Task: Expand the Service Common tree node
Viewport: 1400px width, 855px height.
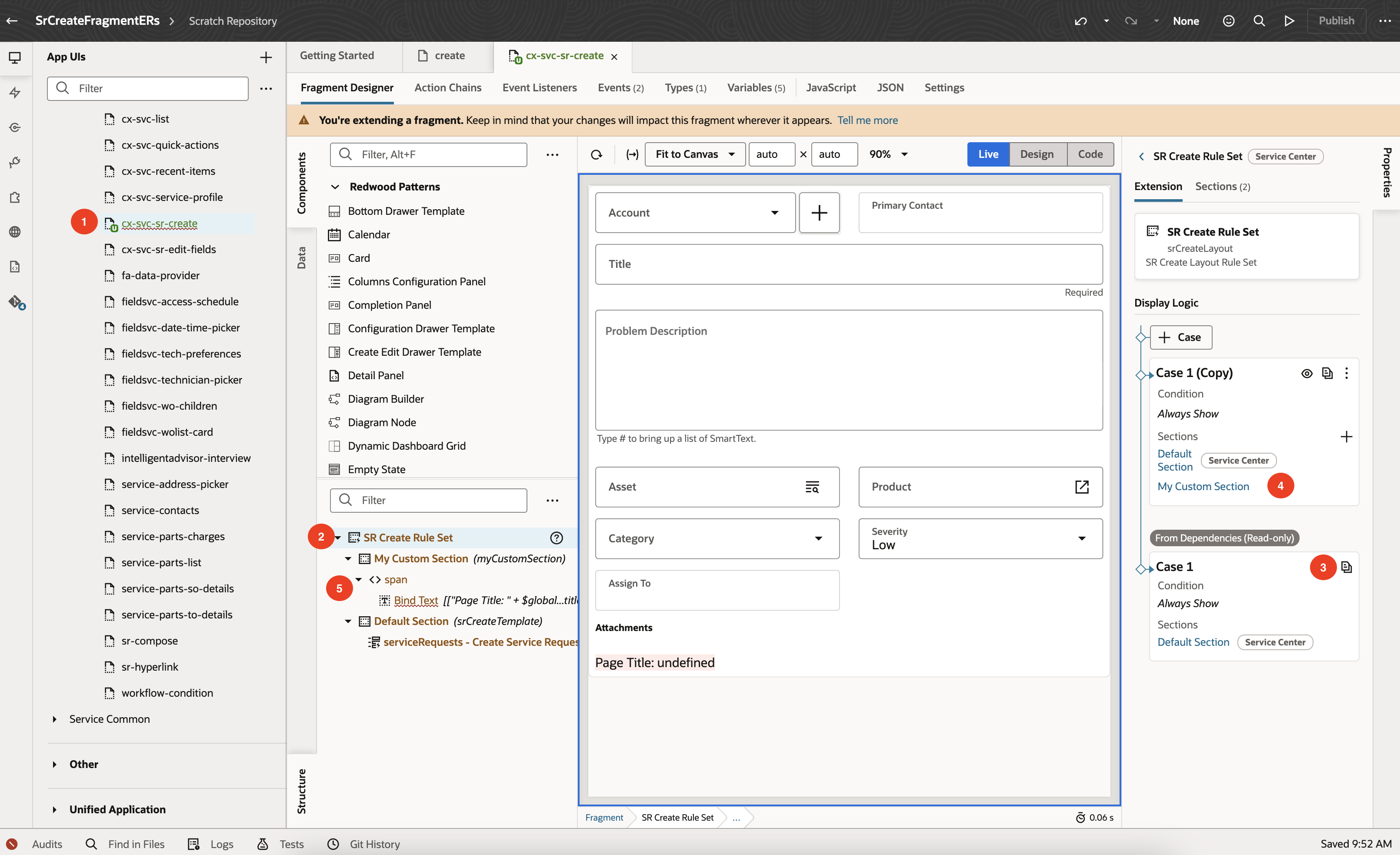Action: pos(54,719)
